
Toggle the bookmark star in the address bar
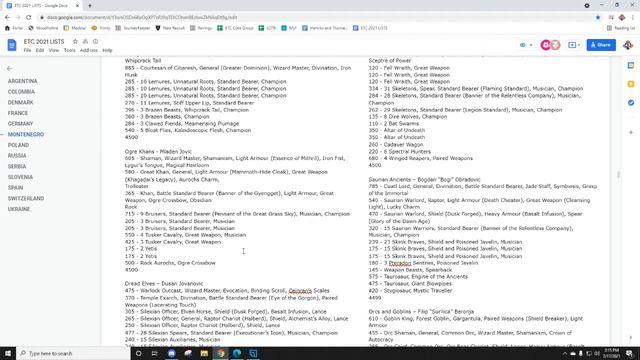pyautogui.click(x=598, y=18)
